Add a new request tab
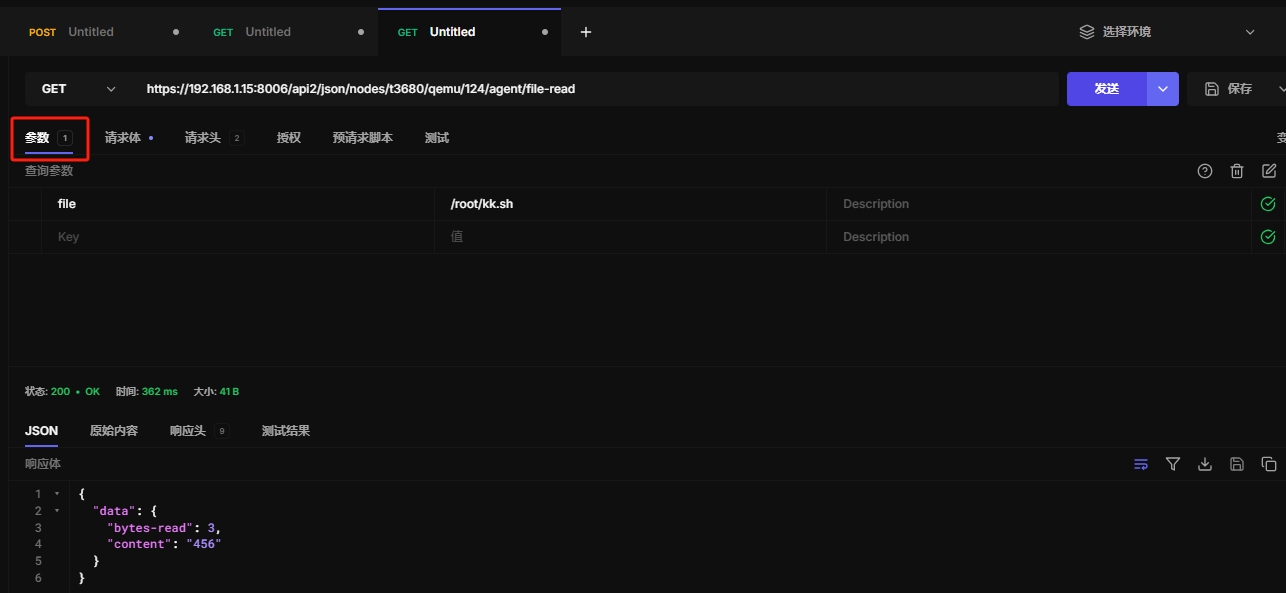Viewport: 1286px width, 593px height. pyautogui.click(x=586, y=32)
